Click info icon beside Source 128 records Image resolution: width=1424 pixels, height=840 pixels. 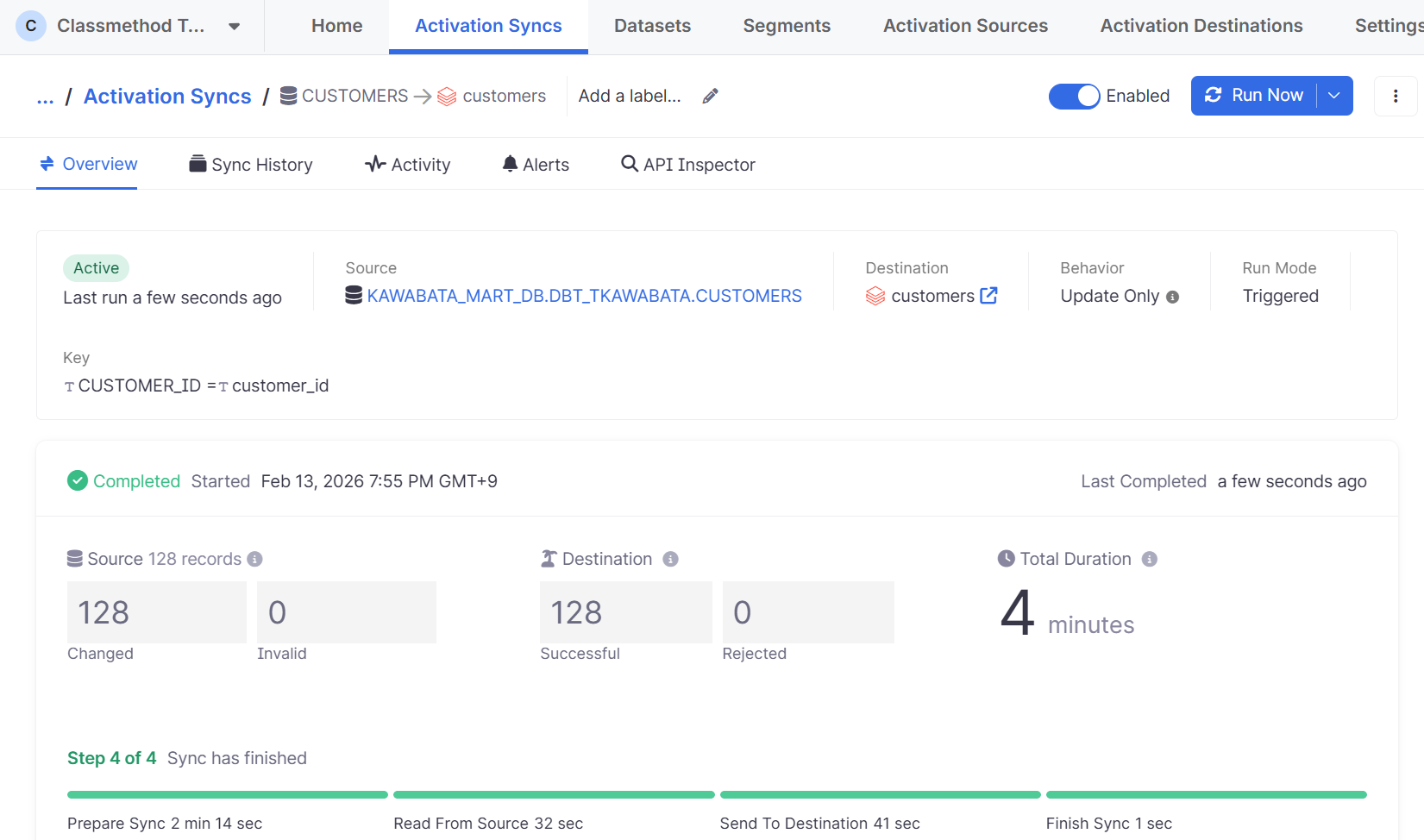coord(254,559)
